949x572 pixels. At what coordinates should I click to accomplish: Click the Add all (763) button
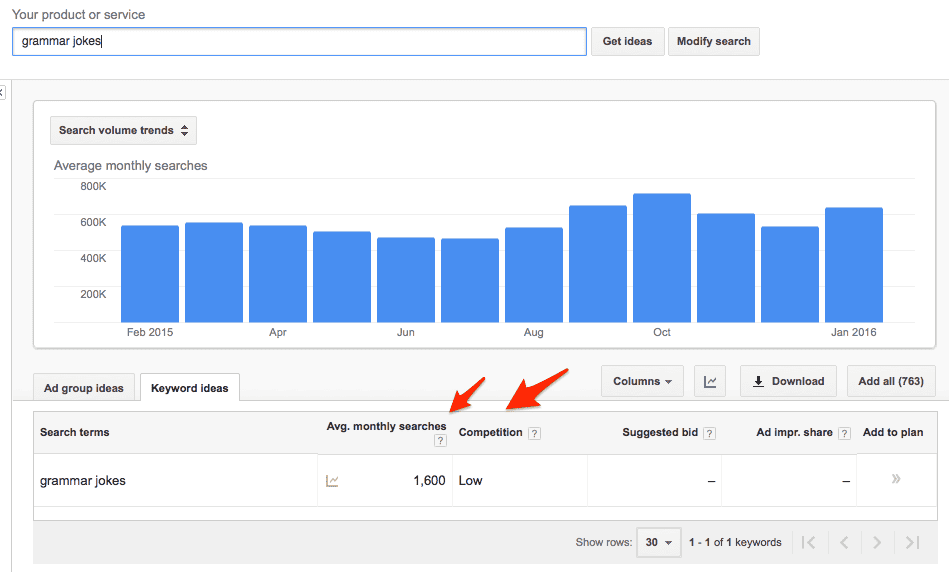point(891,381)
